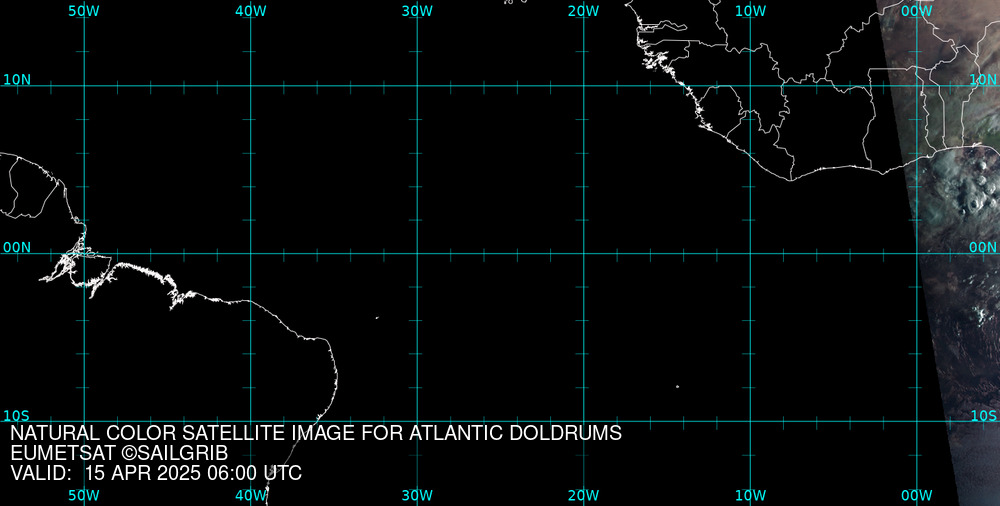Screen dimensions: 1000x506
Task: Select the 00N latitude label on the right
Action: tap(983, 248)
